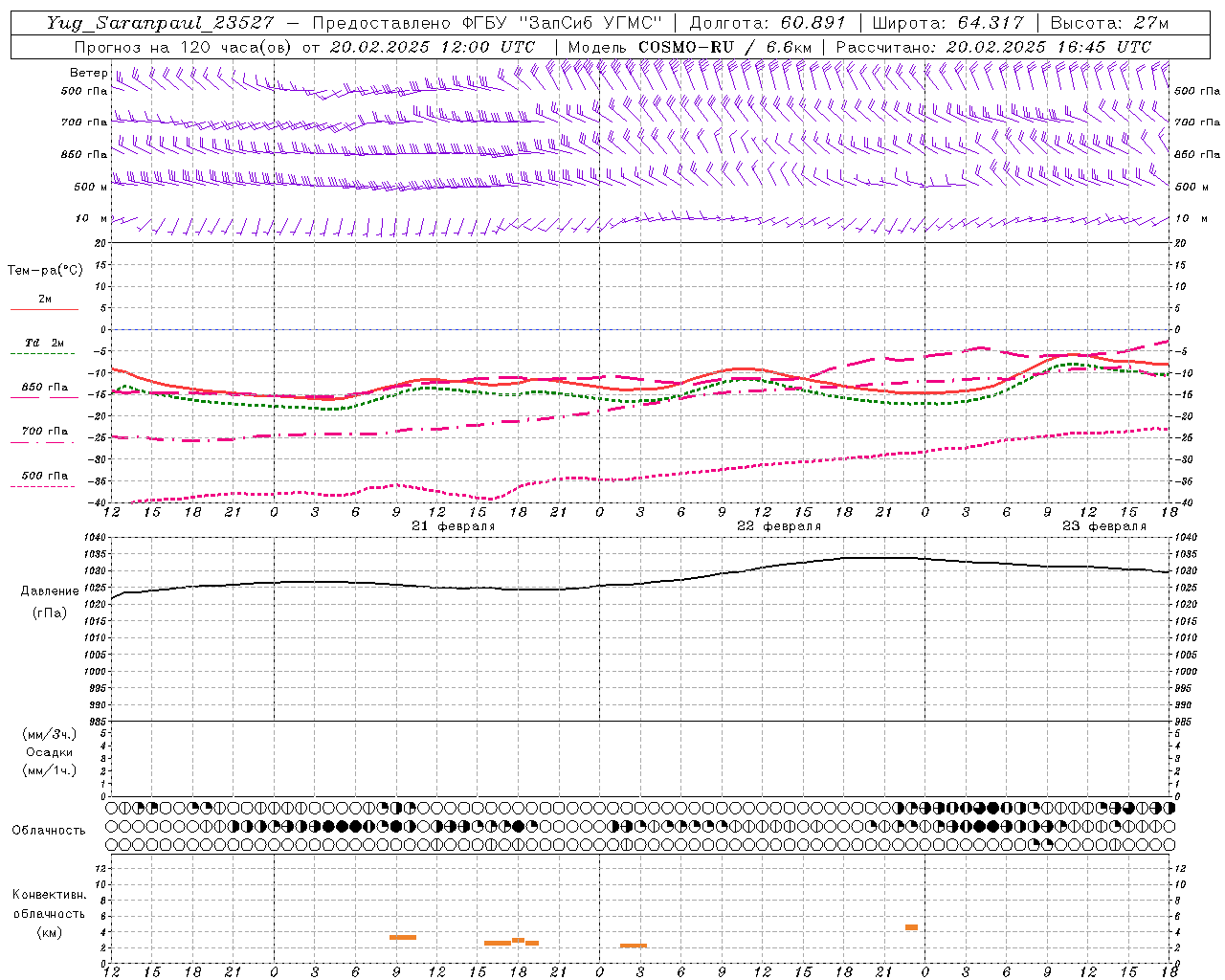Click the Ветер panel label

88,73
